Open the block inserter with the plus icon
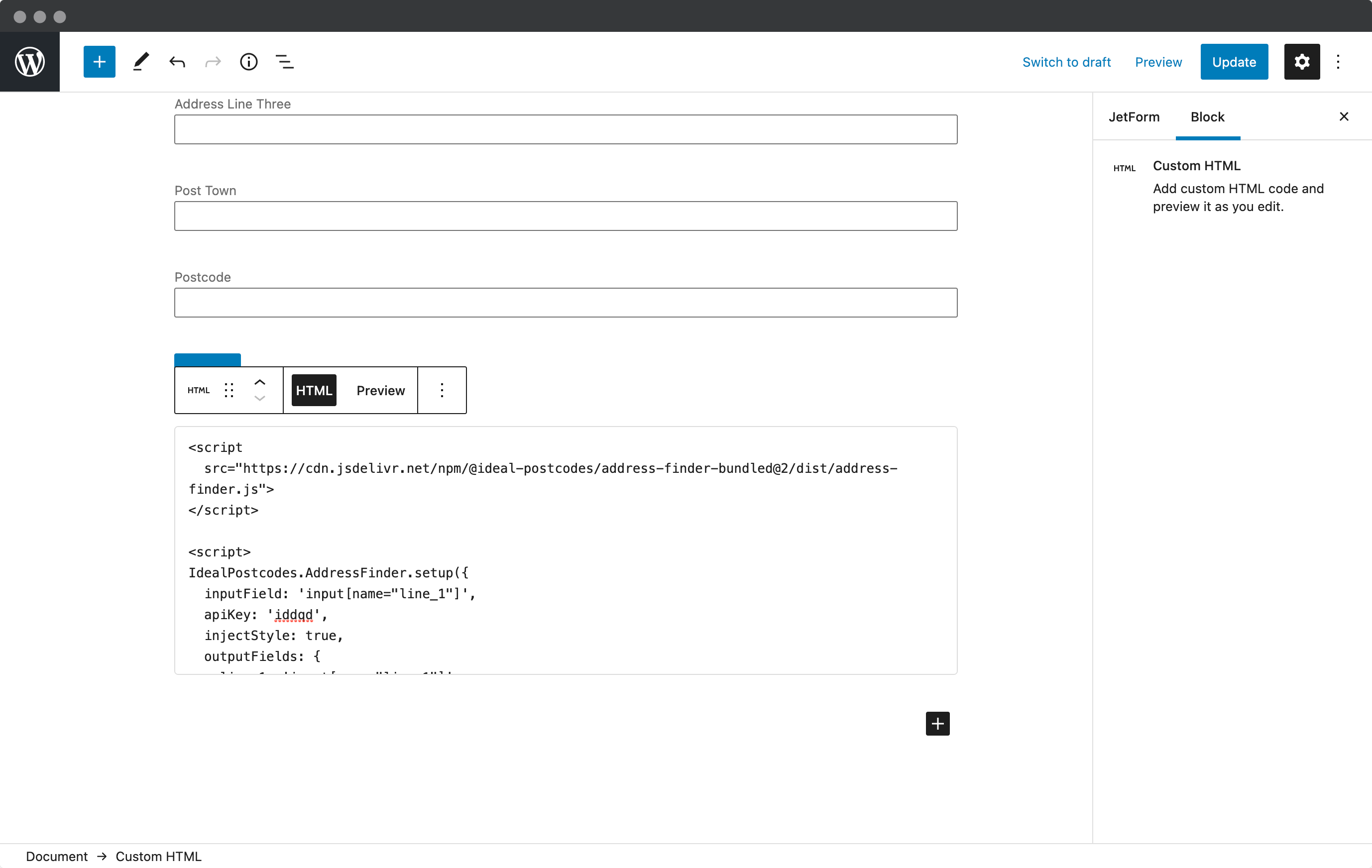 (x=99, y=62)
